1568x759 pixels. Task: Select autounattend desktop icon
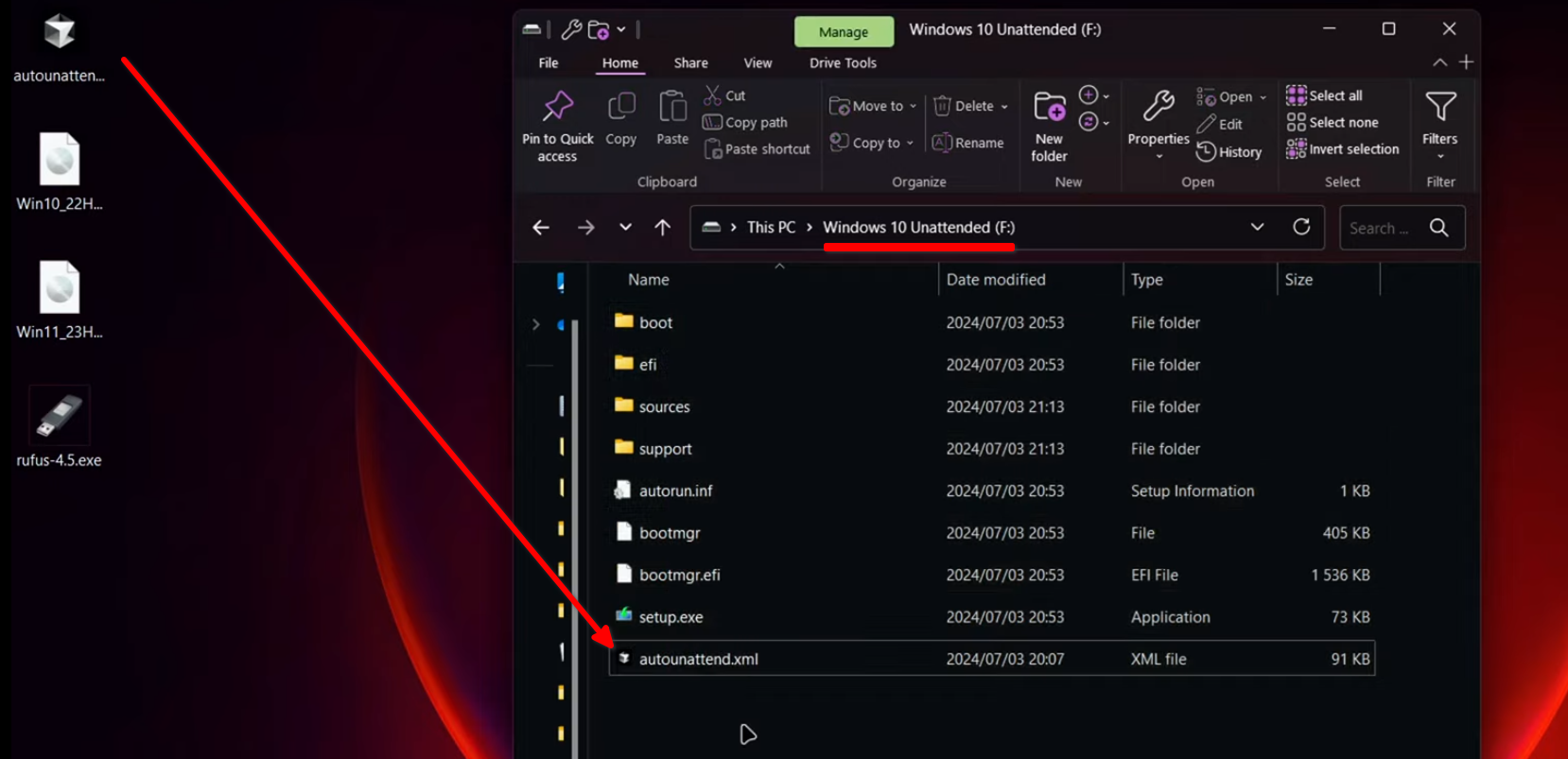pyautogui.click(x=59, y=48)
